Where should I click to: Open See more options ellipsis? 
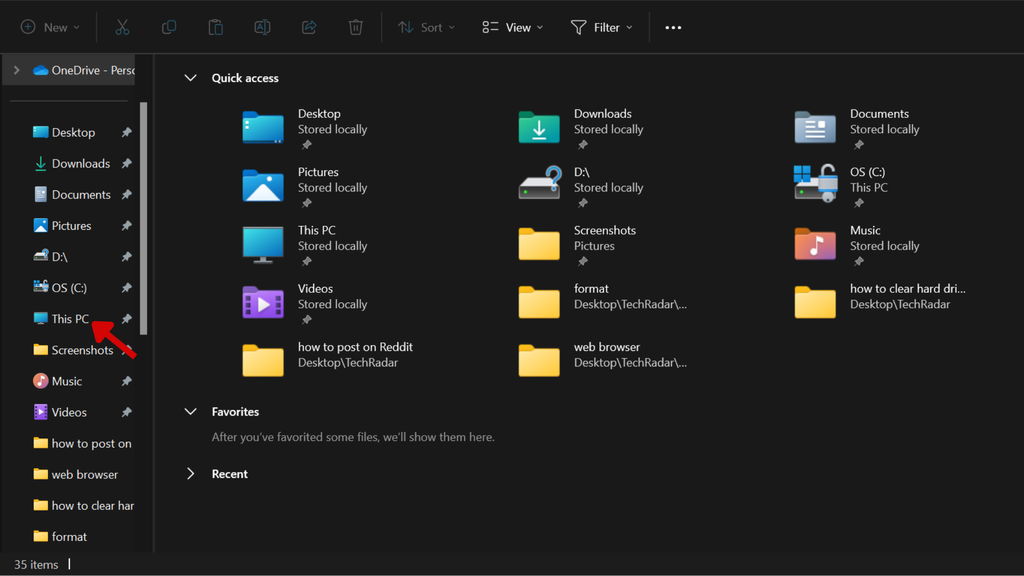point(673,27)
